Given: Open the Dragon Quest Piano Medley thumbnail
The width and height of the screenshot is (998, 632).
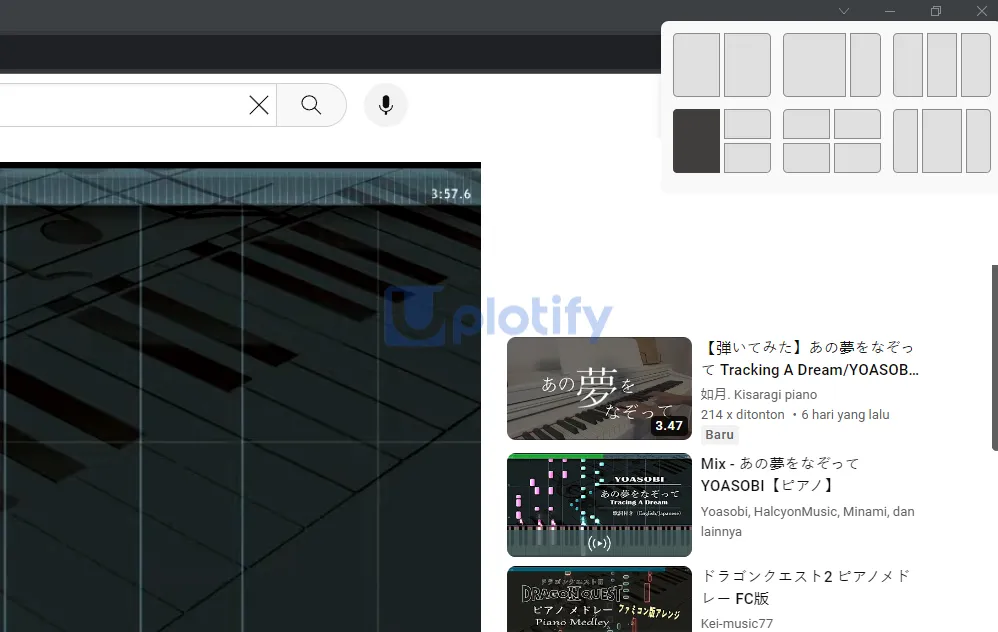Looking at the screenshot, I should [600, 599].
